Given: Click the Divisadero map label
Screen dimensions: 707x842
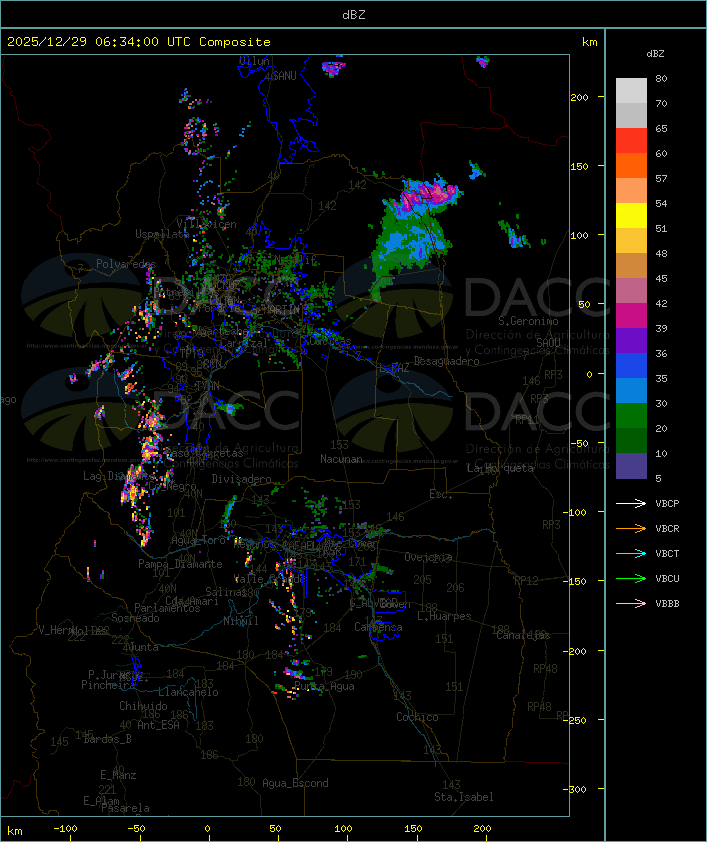Looking at the screenshot, I should 242,479.
